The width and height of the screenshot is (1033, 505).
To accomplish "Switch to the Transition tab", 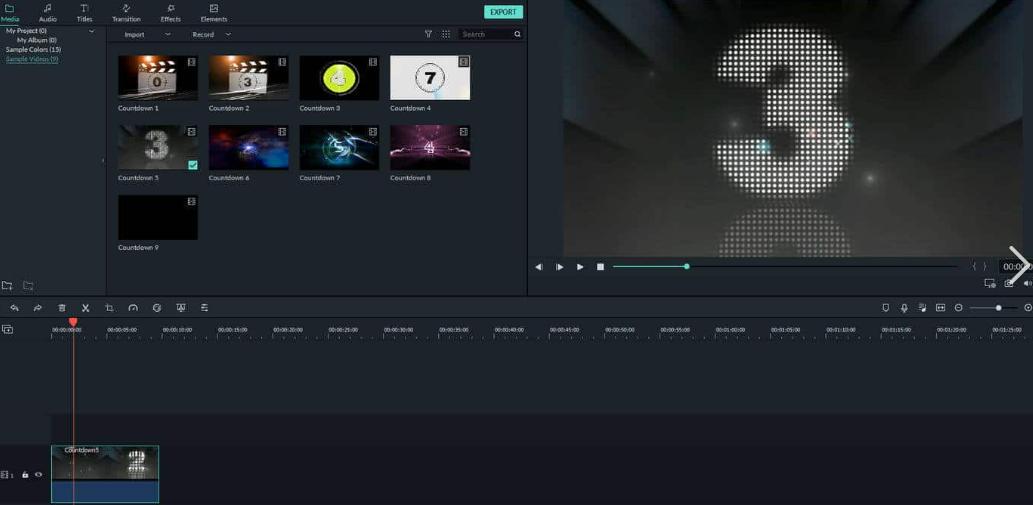I will [x=126, y=13].
